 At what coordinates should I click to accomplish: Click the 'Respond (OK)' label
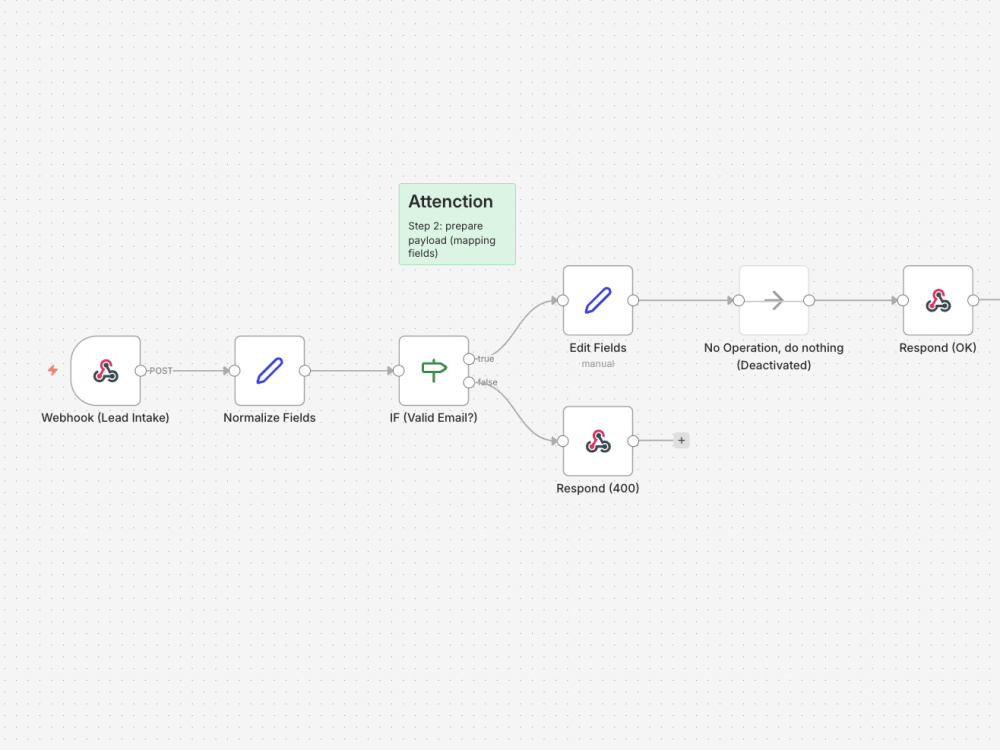(938, 348)
